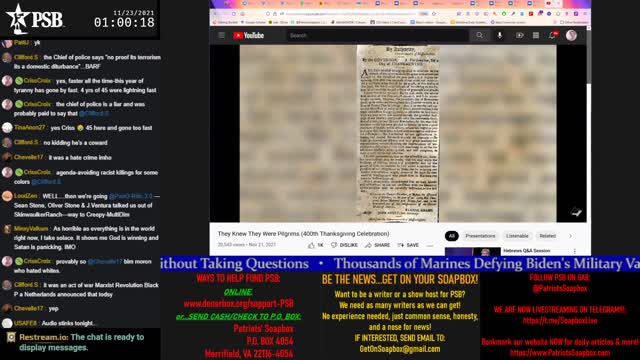
Task: Open the more actions ellipsis below video
Action: pyautogui.click(x=430, y=245)
